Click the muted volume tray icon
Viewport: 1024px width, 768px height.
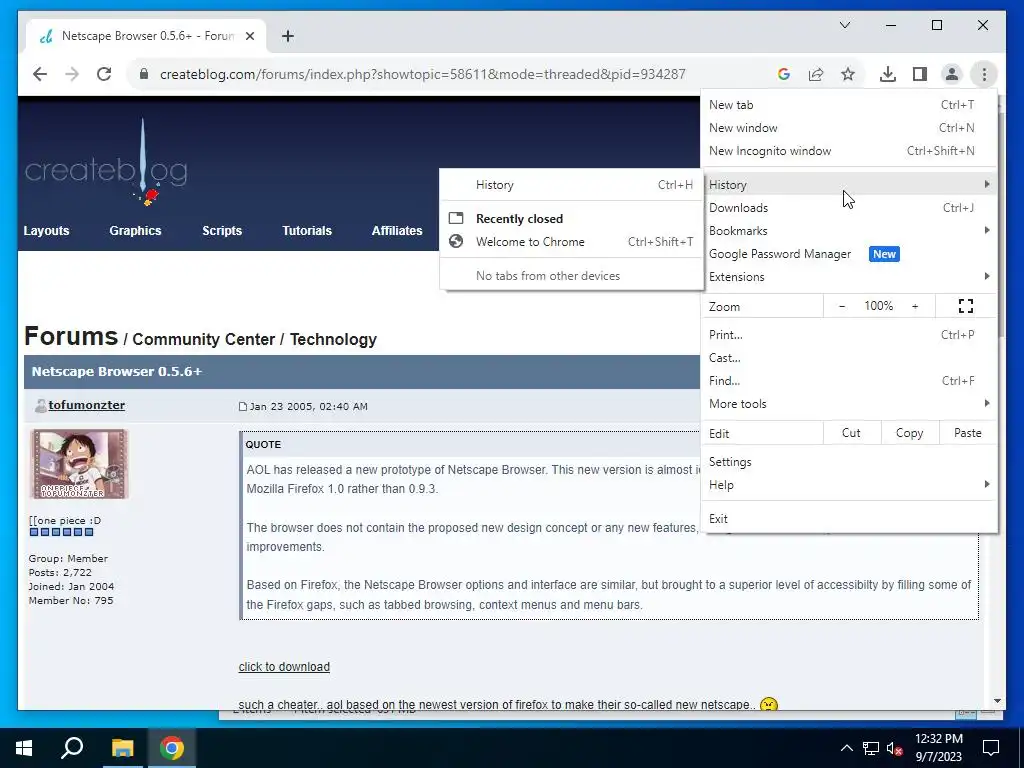pos(894,748)
